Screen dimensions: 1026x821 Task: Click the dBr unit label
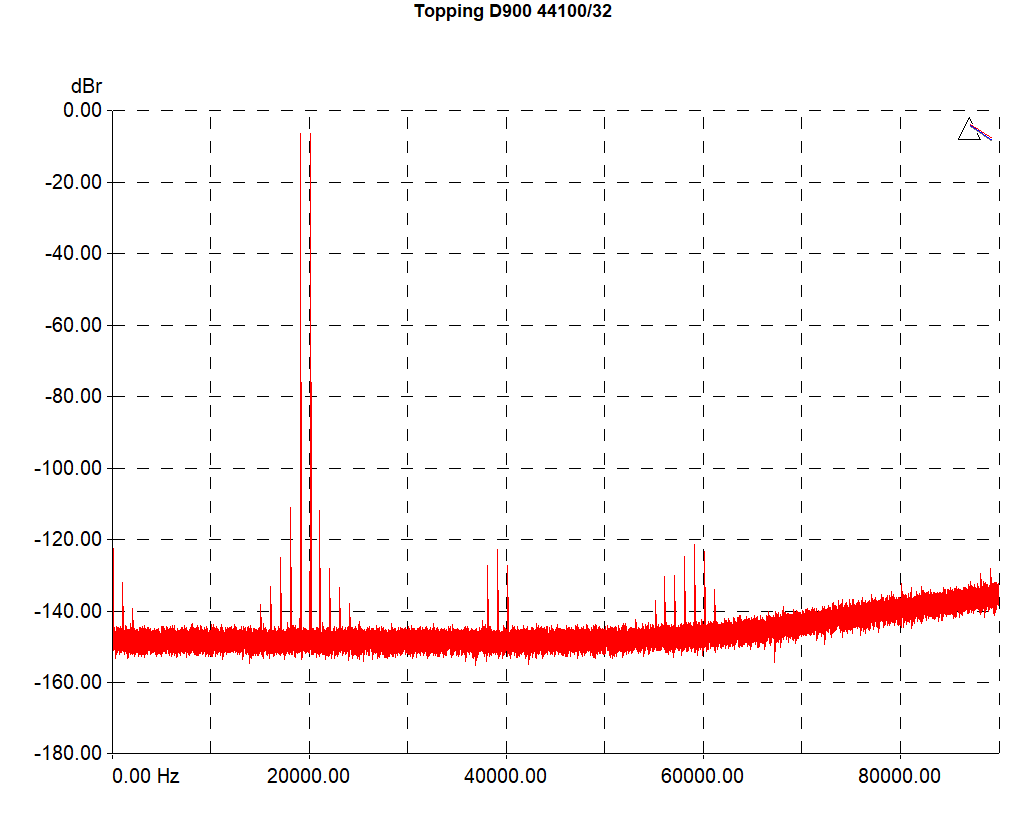(x=86, y=87)
